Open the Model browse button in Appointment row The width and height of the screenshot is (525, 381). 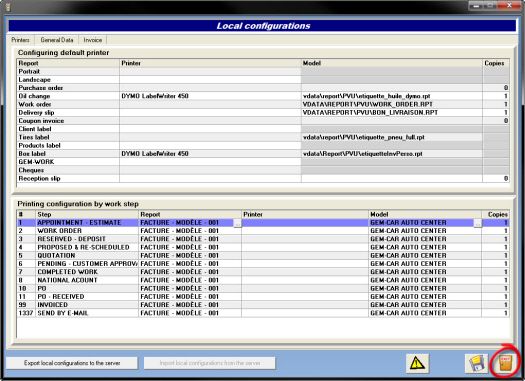coord(478,223)
